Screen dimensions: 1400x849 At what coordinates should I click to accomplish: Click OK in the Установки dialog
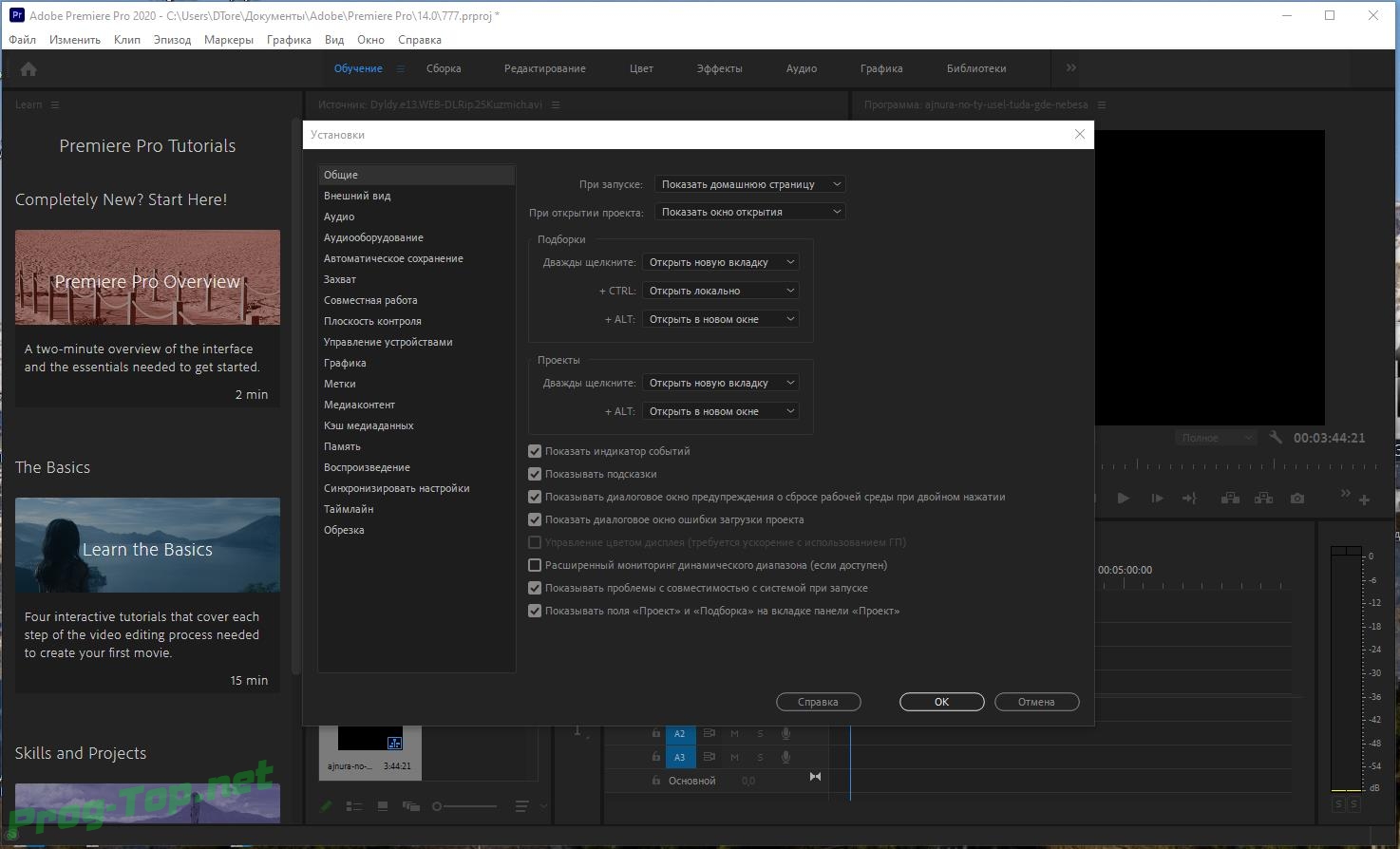coord(942,702)
